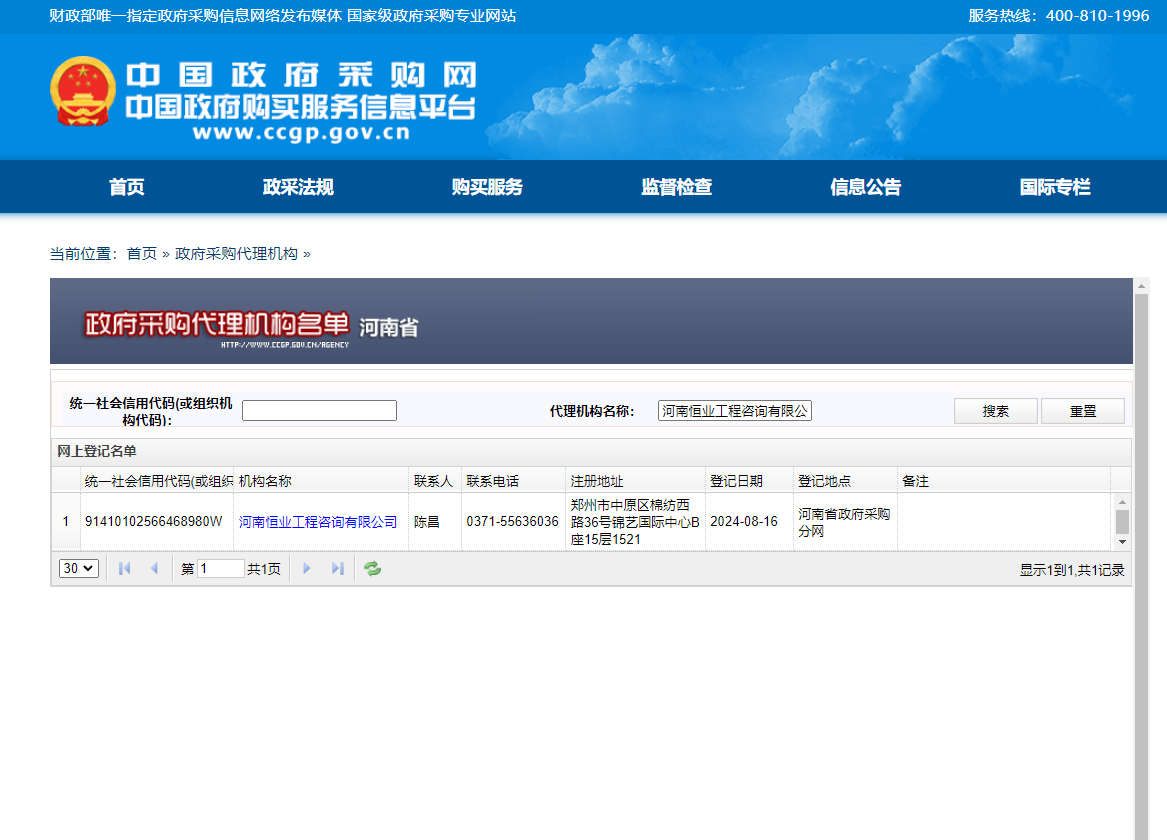1167x840 pixels.
Task: Click the 政府采购代理机构 breadcrumb link
Action: [x=236, y=254]
